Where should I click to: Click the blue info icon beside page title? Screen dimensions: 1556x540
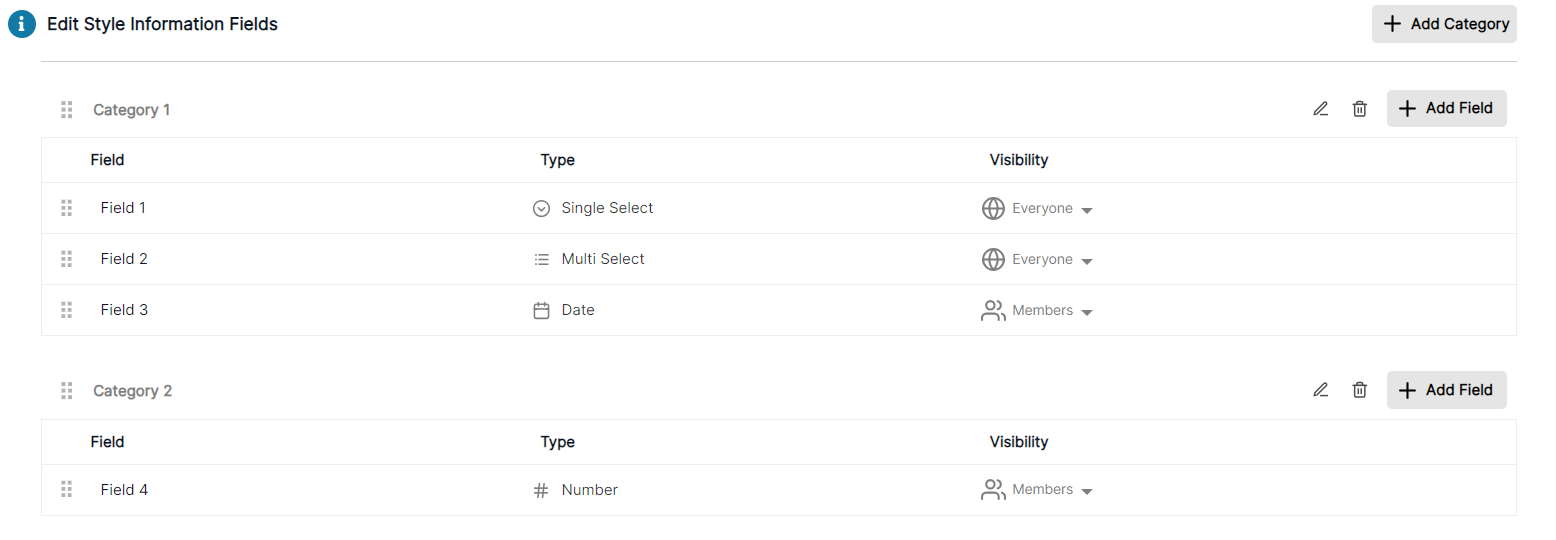point(22,24)
